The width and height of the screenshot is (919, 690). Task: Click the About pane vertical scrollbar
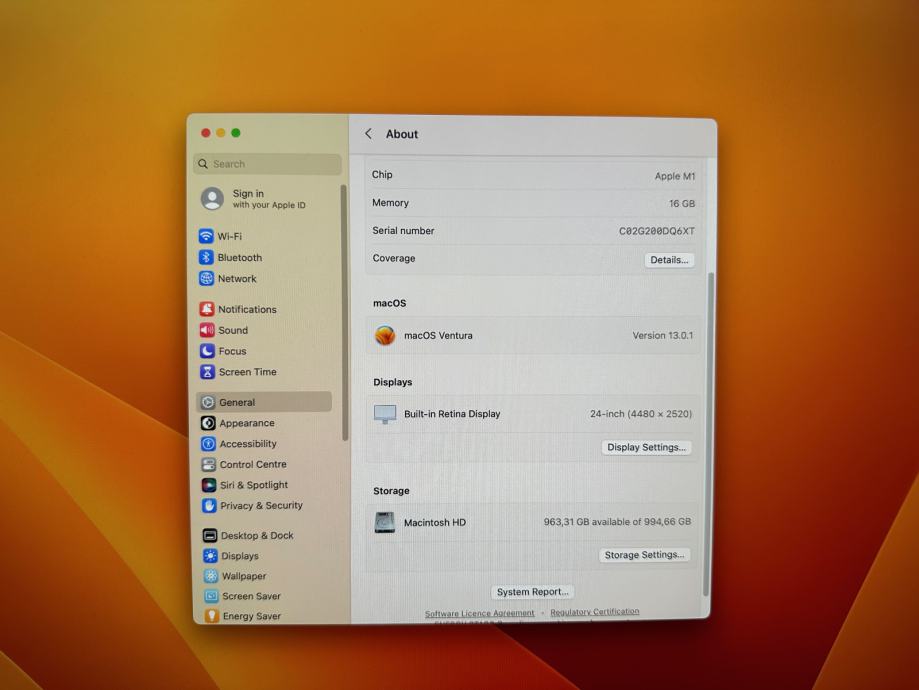coord(710,434)
